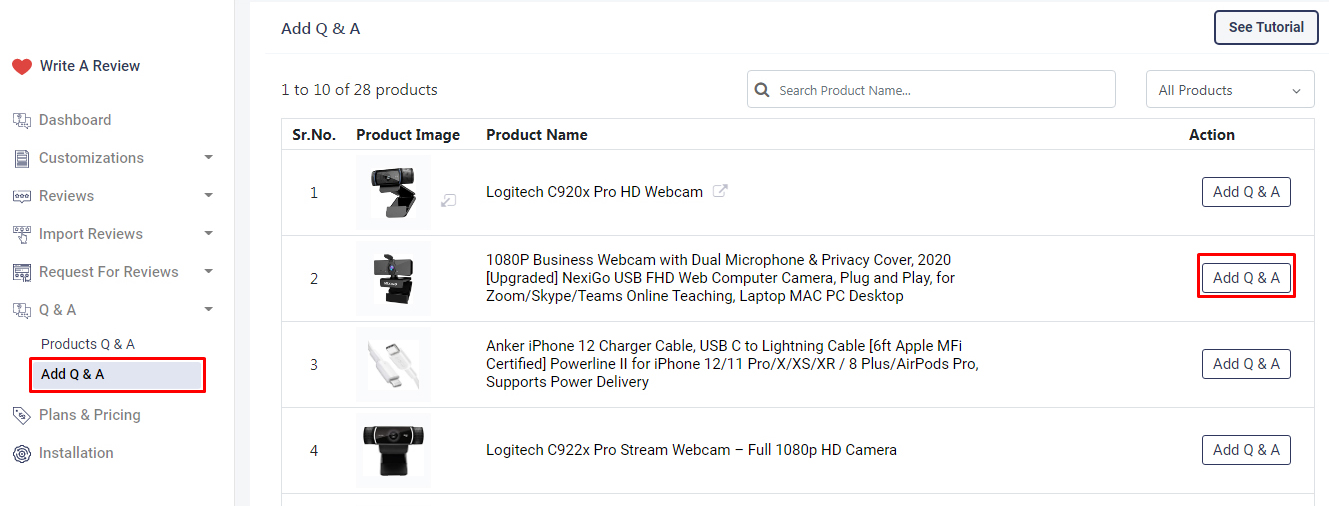Collapse the Q & A menu arrow
The width and height of the screenshot is (1329, 506).
tap(208, 310)
